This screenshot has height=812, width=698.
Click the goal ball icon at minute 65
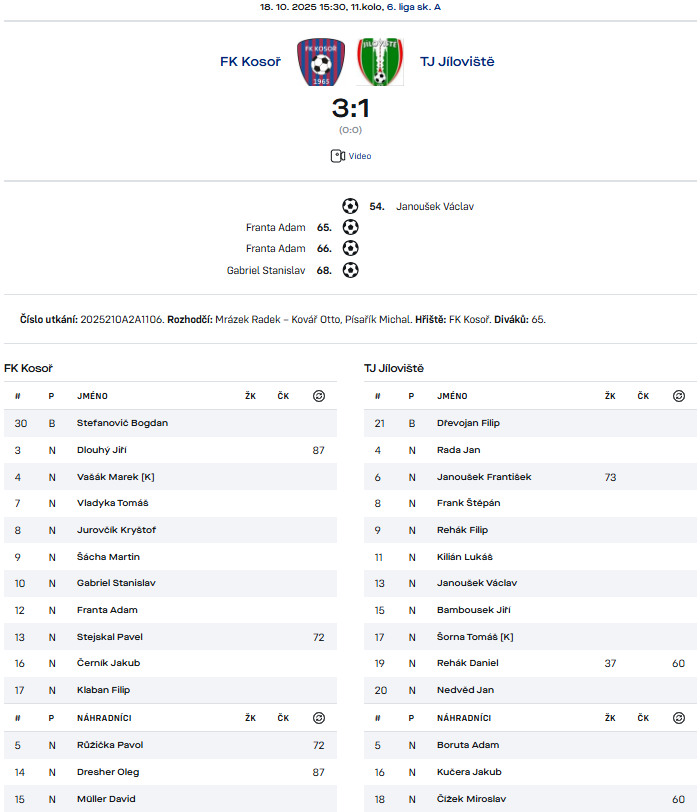pyautogui.click(x=350, y=227)
